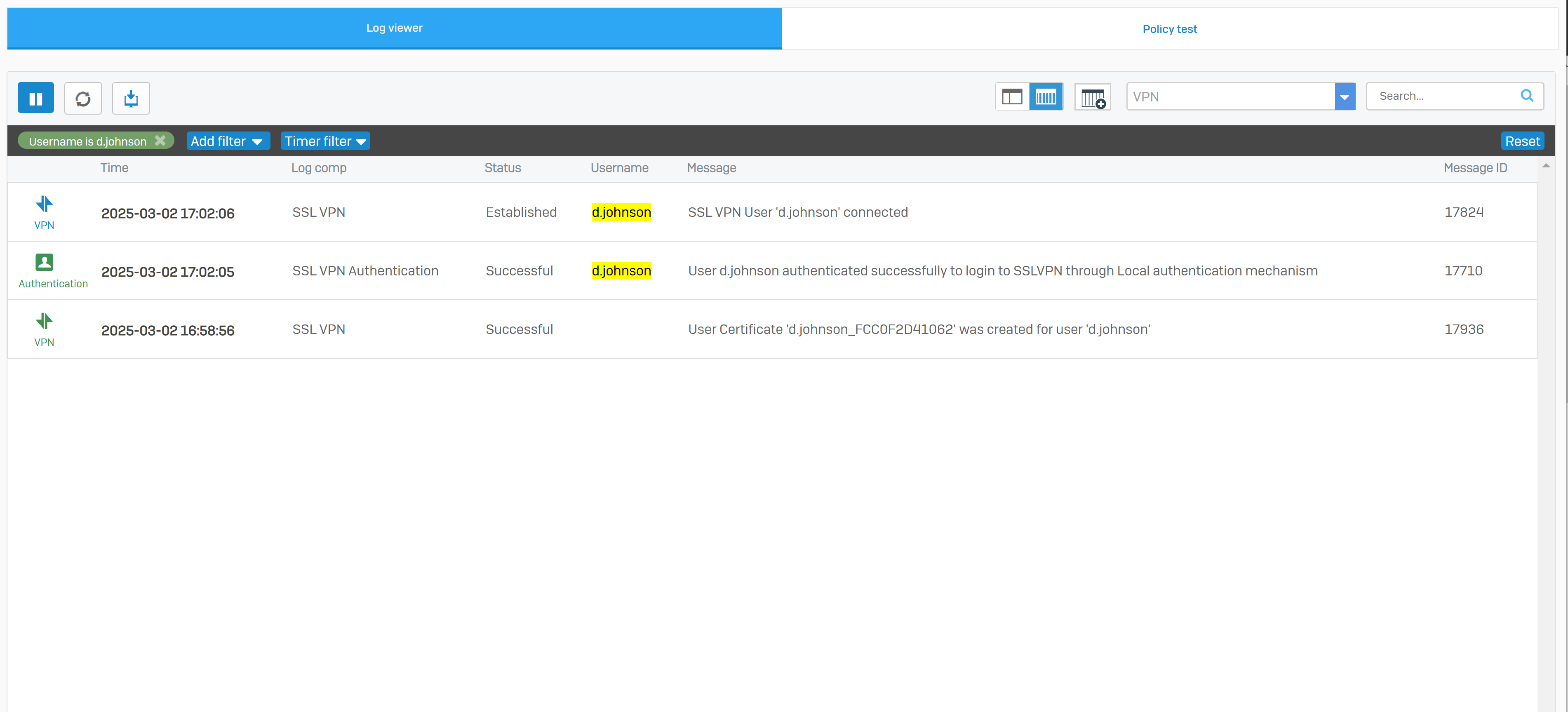Open the Policy test tab
Viewport: 1568px width, 712px height.
tap(1169, 28)
